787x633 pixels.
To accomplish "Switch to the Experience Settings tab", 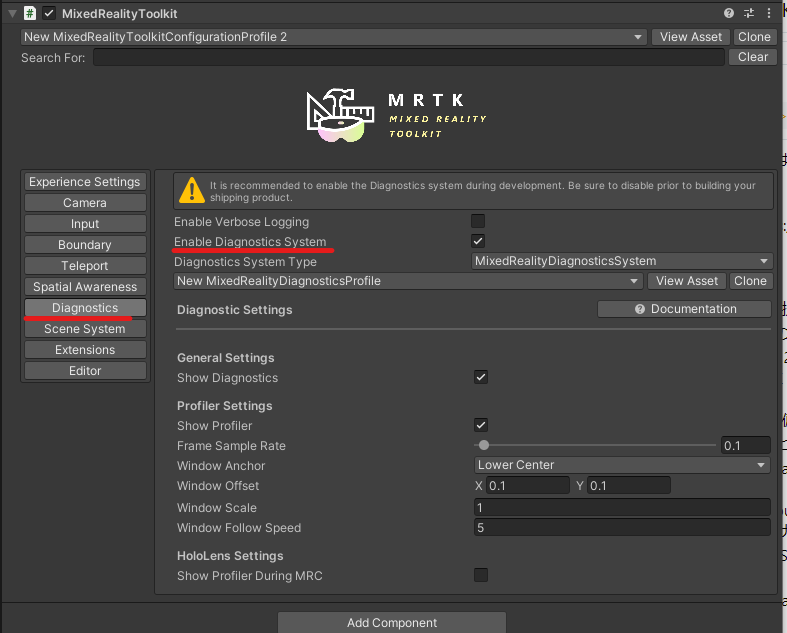I will (85, 182).
